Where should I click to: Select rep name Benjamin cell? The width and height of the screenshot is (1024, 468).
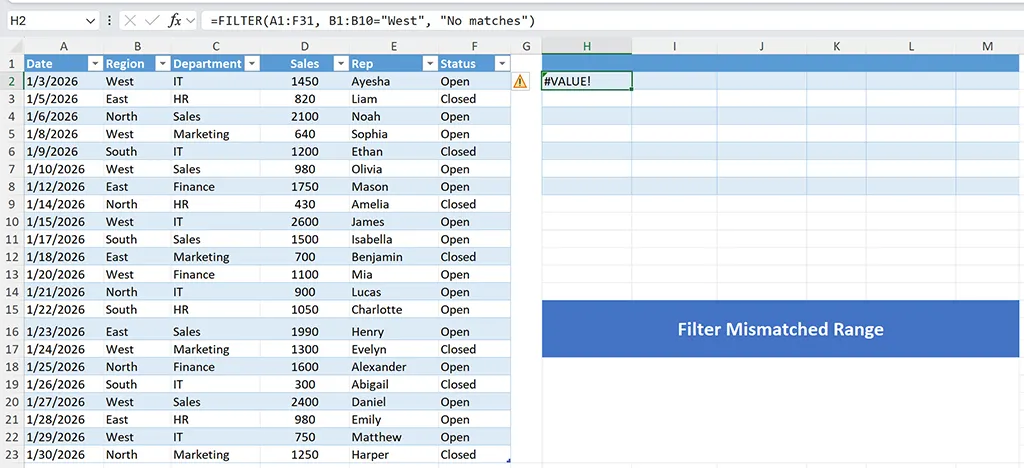click(x=394, y=257)
